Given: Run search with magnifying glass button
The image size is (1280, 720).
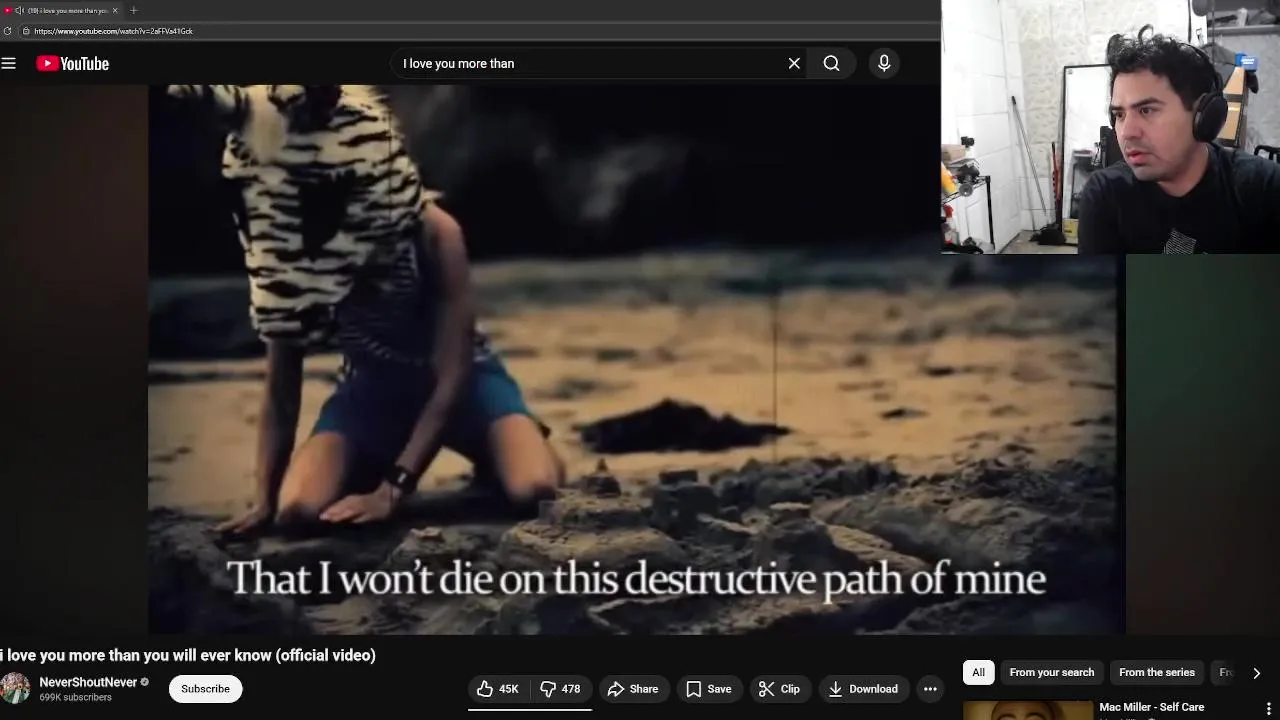Looking at the screenshot, I should pos(831,63).
